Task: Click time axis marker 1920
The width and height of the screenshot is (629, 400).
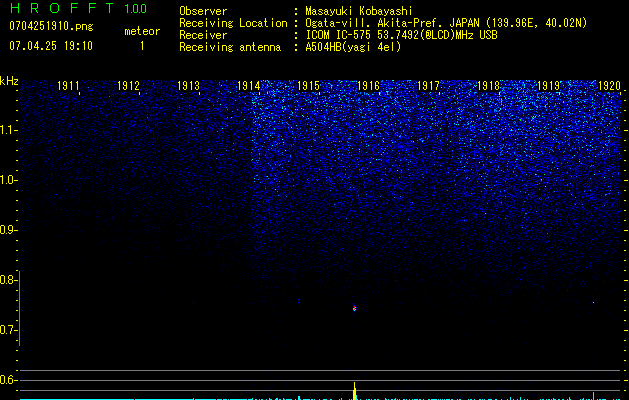Action: [x=609, y=86]
